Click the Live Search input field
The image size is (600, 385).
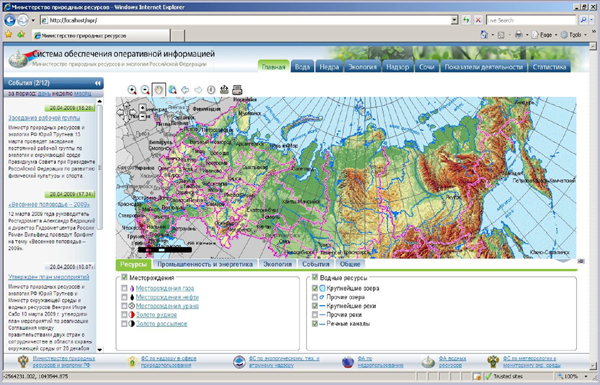(531, 20)
